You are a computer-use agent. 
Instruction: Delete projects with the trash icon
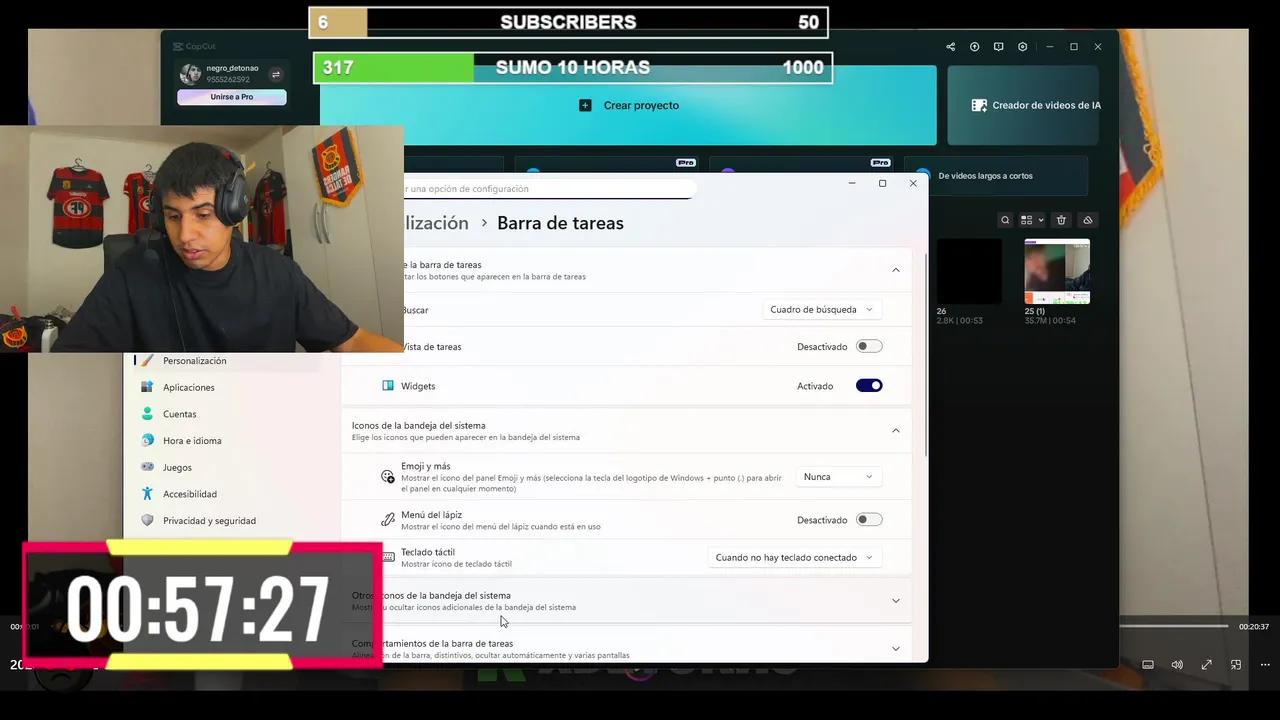pos(1061,220)
